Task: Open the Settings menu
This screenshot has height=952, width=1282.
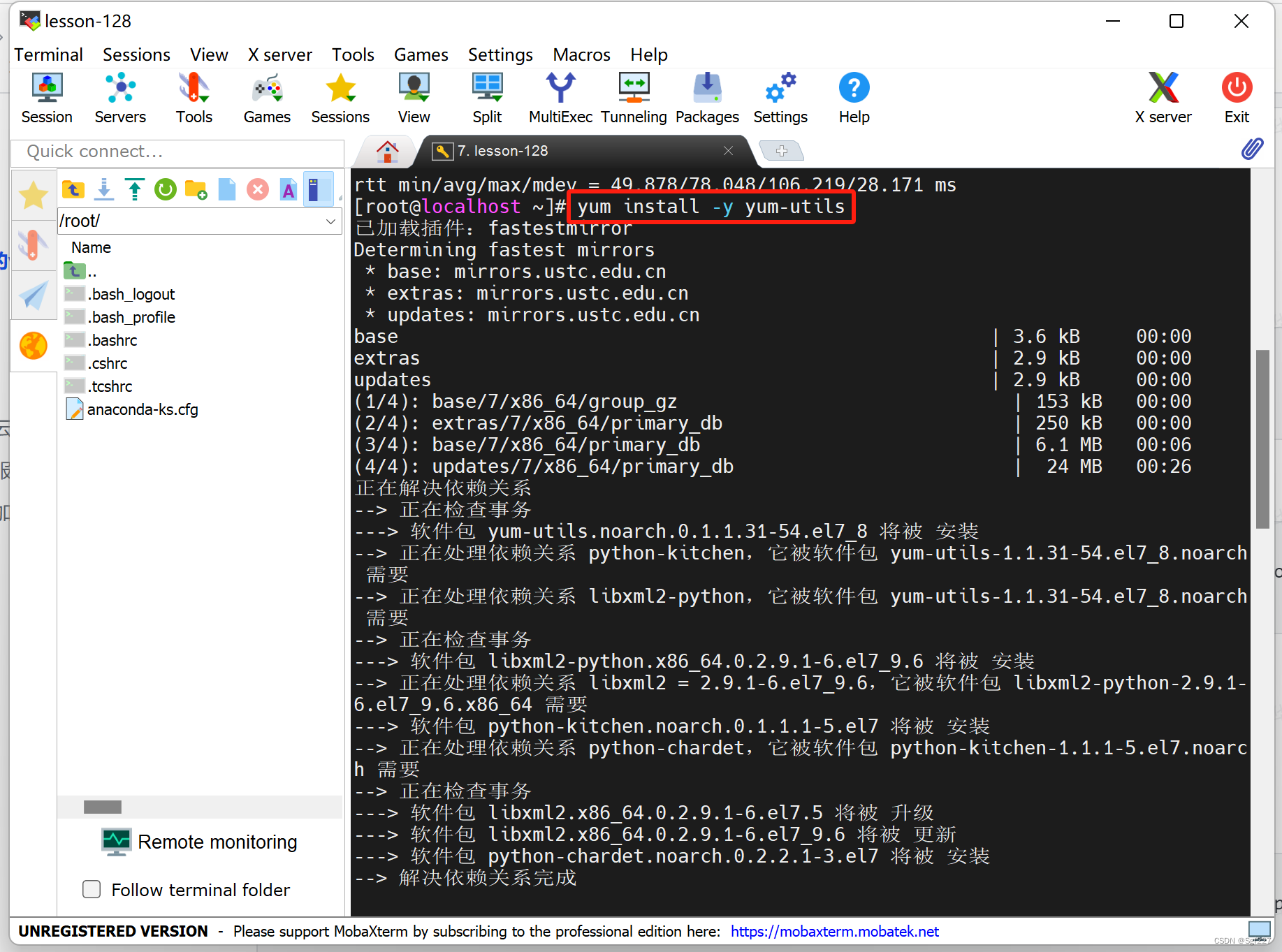Action: tap(500, 54)
